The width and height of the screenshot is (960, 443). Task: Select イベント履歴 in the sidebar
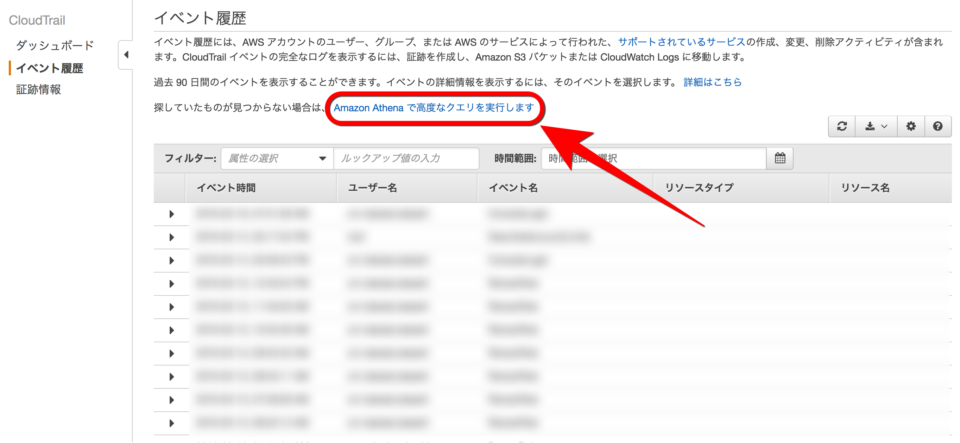point(50,68)
